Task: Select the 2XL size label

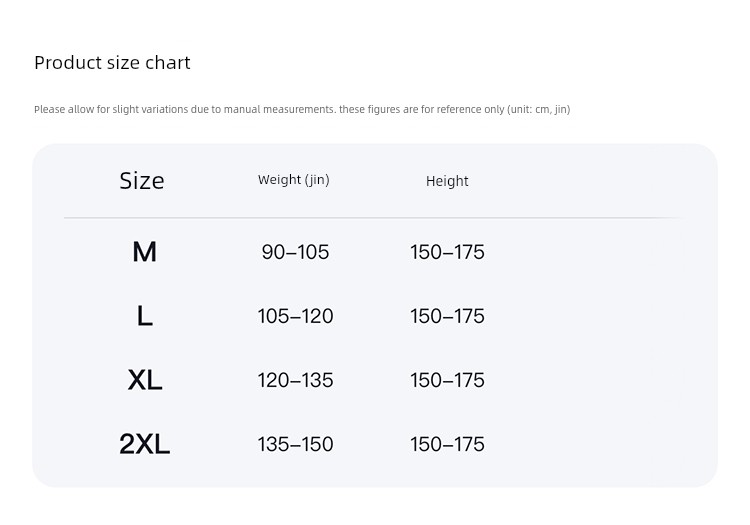Action: (144, 444)
